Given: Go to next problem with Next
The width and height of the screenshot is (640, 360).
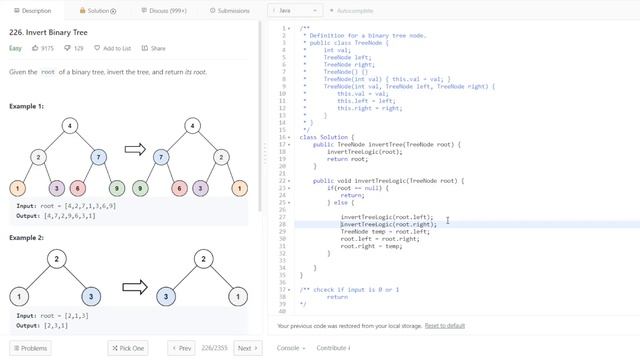Looking at the screenshot, I should (248, 348).
